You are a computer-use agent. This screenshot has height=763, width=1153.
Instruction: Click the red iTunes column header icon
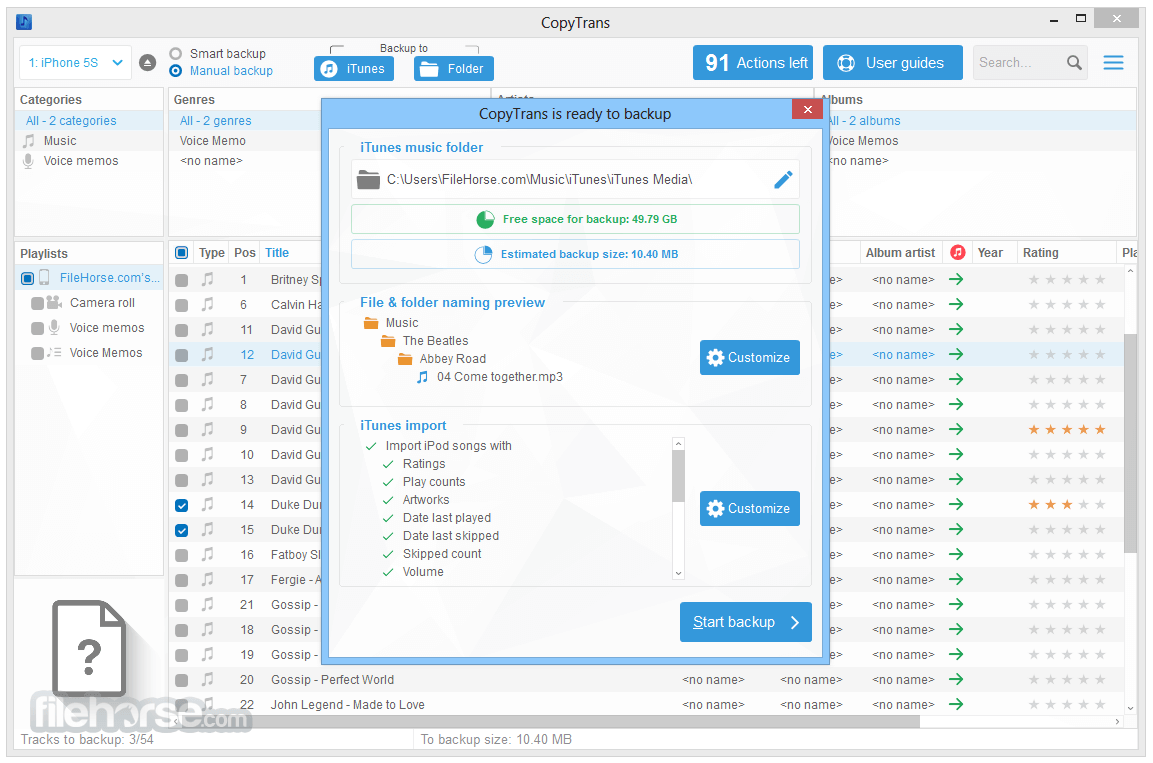[957, 253]
